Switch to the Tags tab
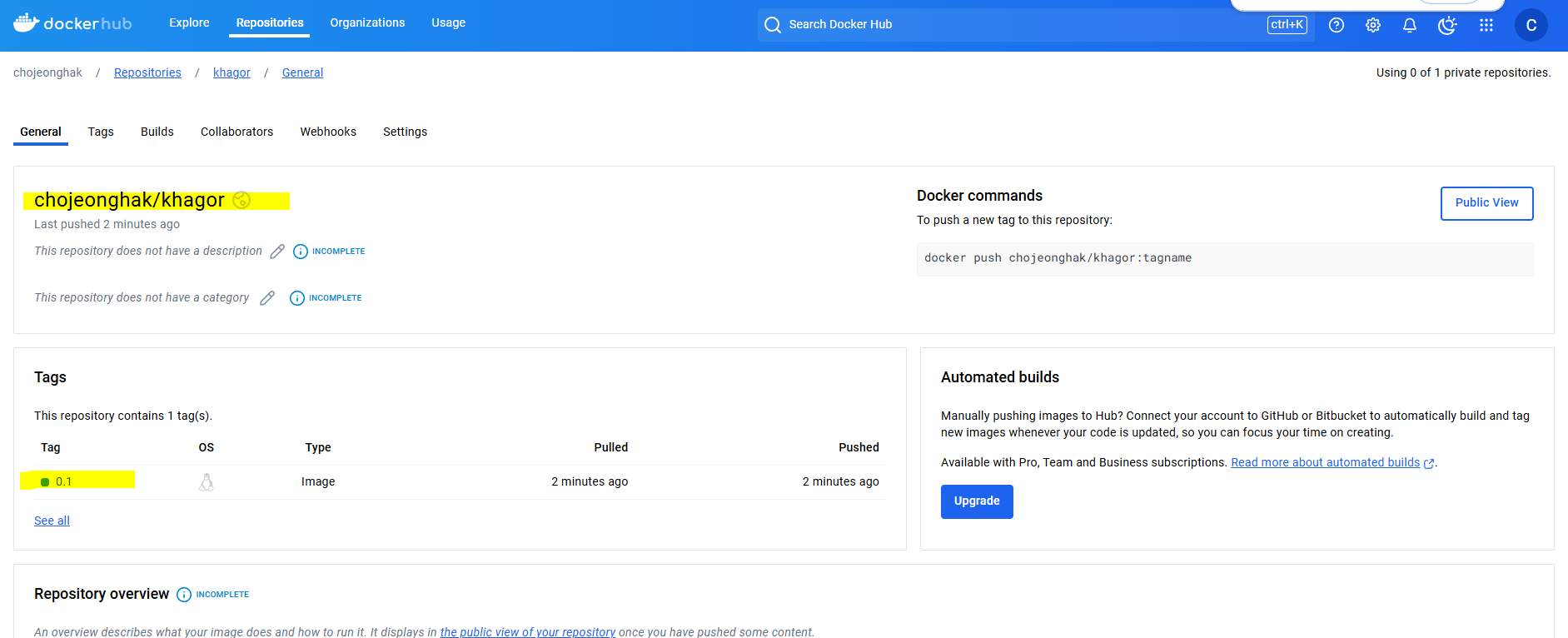 [101, 132]
